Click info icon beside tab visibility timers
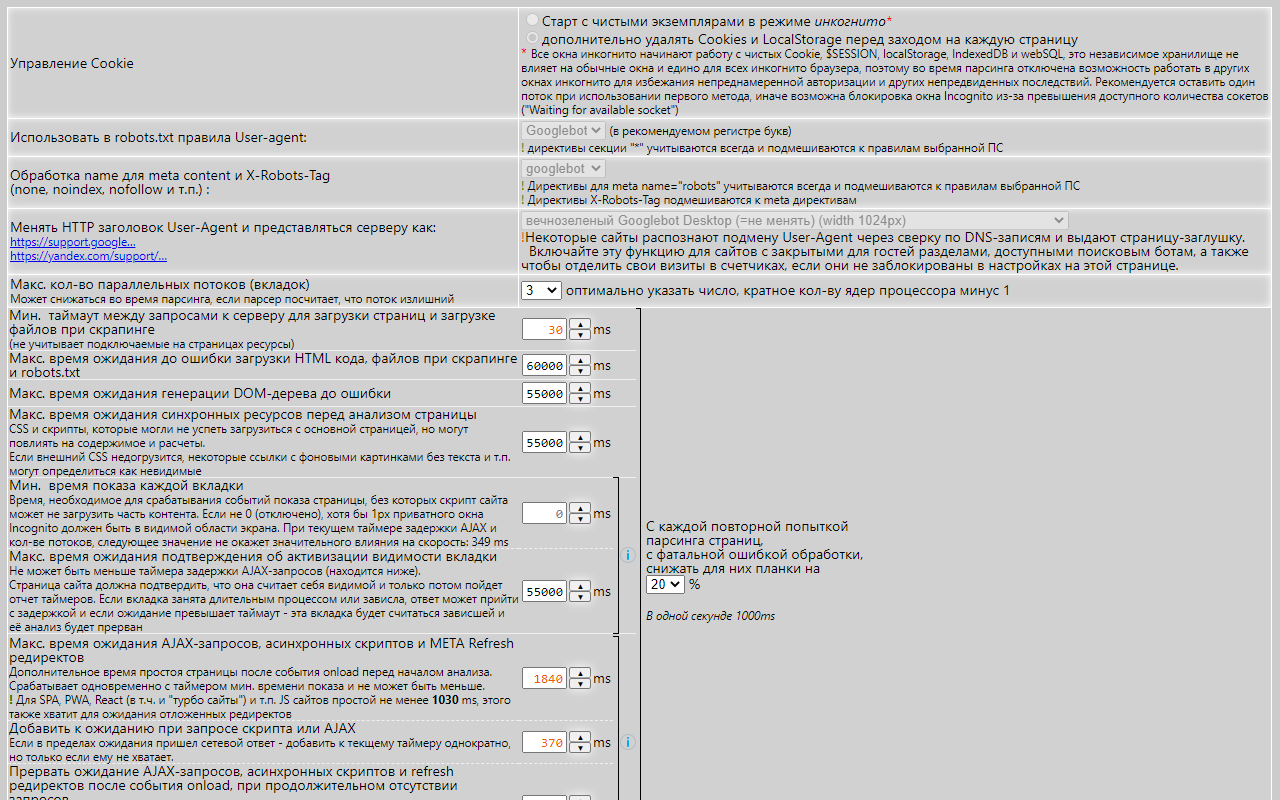Image resolution: width=1280 pixels, height=800 pixels. tap(628, 555)
